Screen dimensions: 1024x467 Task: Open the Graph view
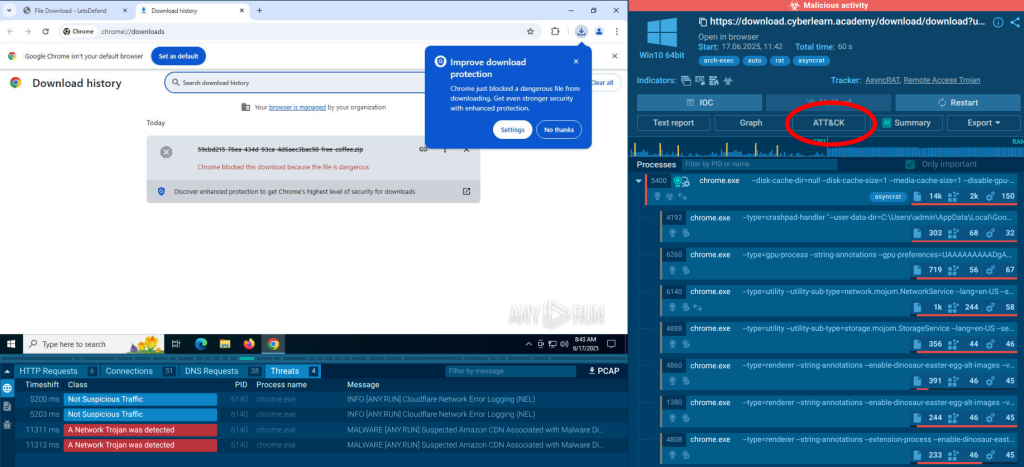(x=751, y=123)
